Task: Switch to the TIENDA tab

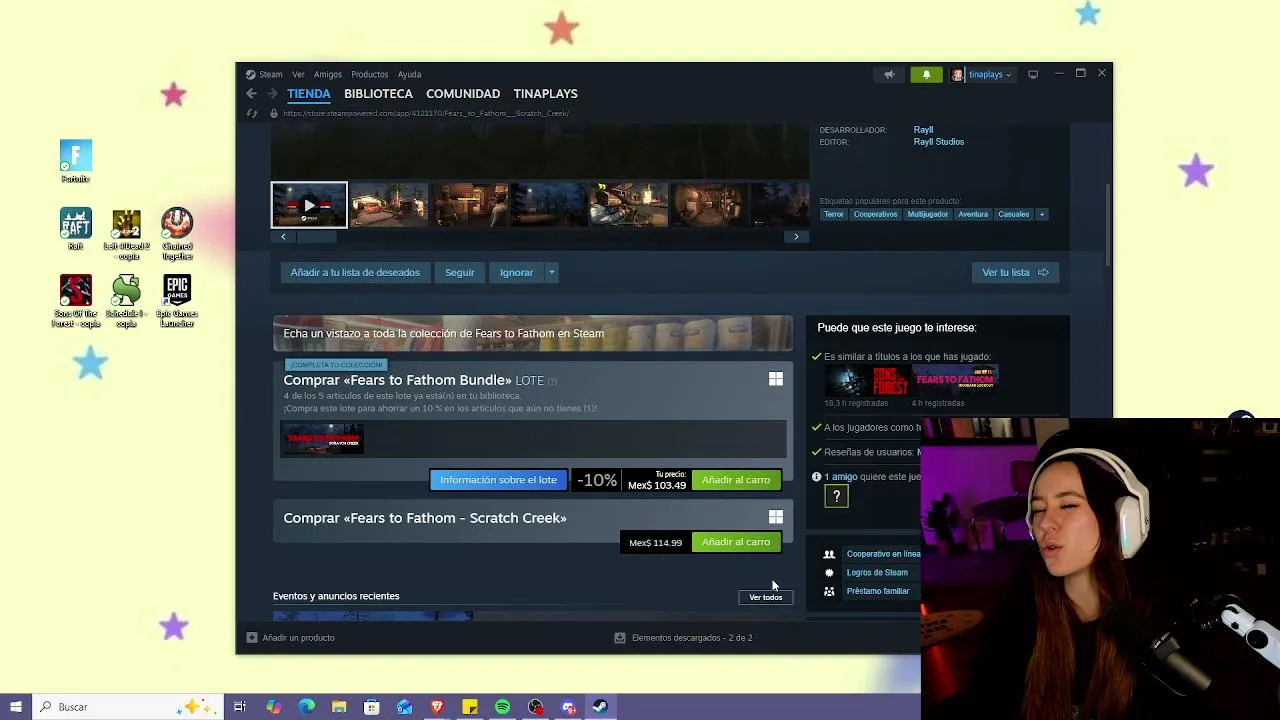Action: point(309,94)
